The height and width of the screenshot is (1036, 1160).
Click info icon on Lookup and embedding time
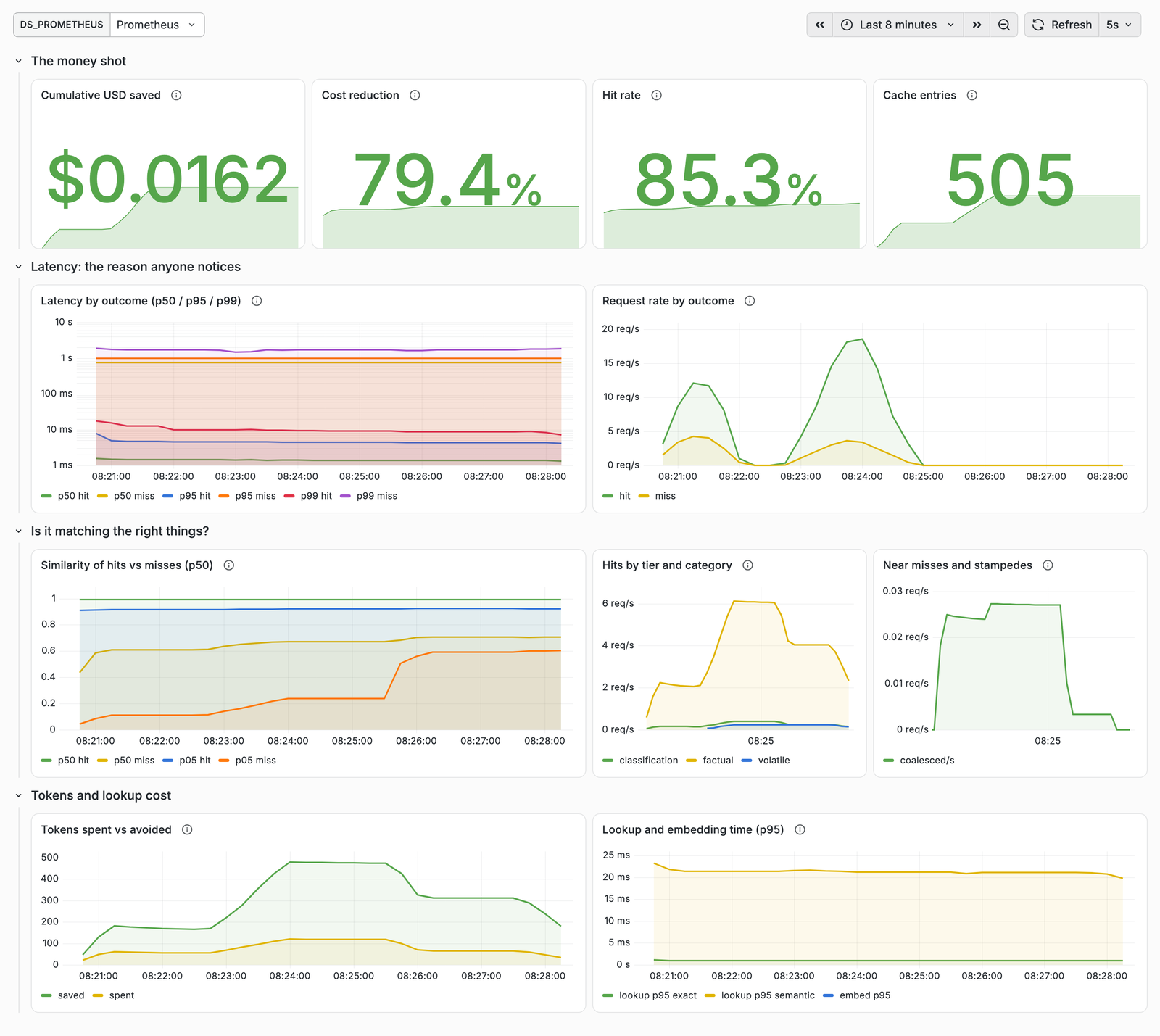(800, 829)
